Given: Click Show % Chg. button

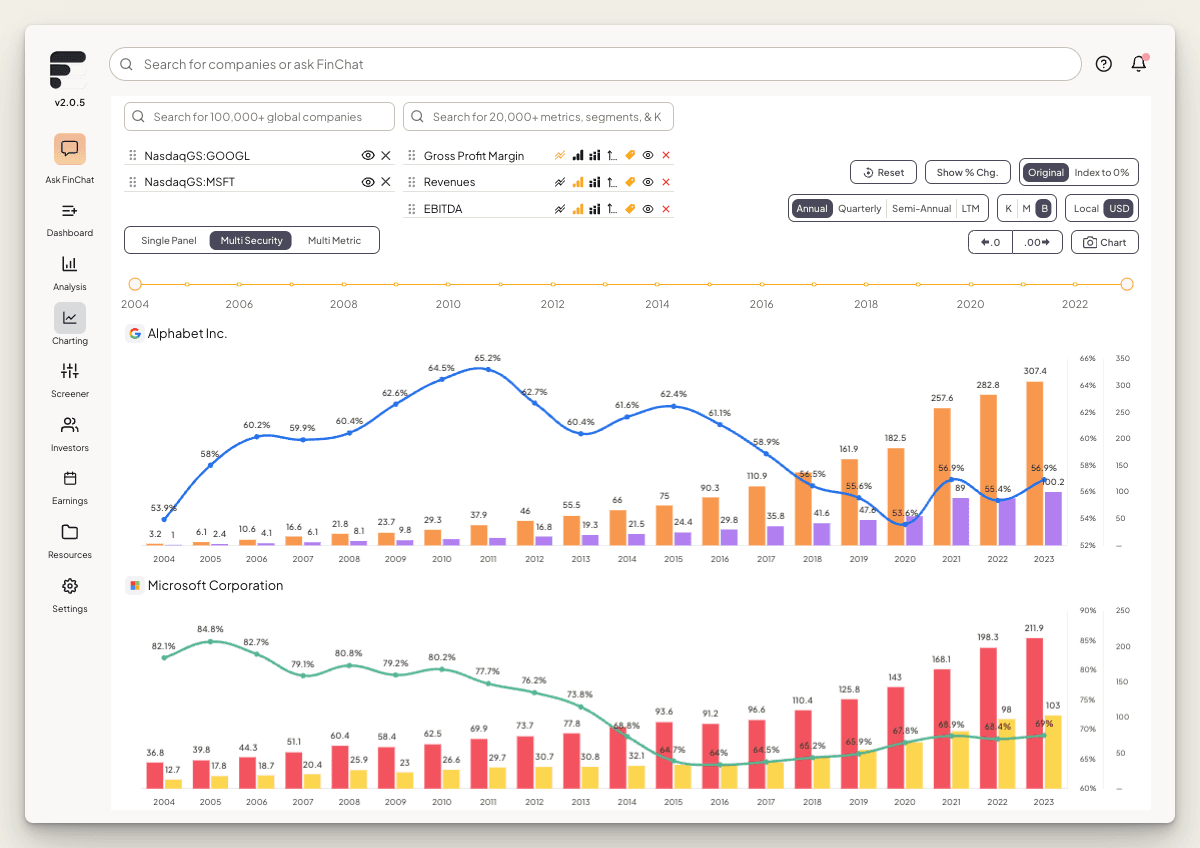Looking at the screenshot, I should point(967,172).
